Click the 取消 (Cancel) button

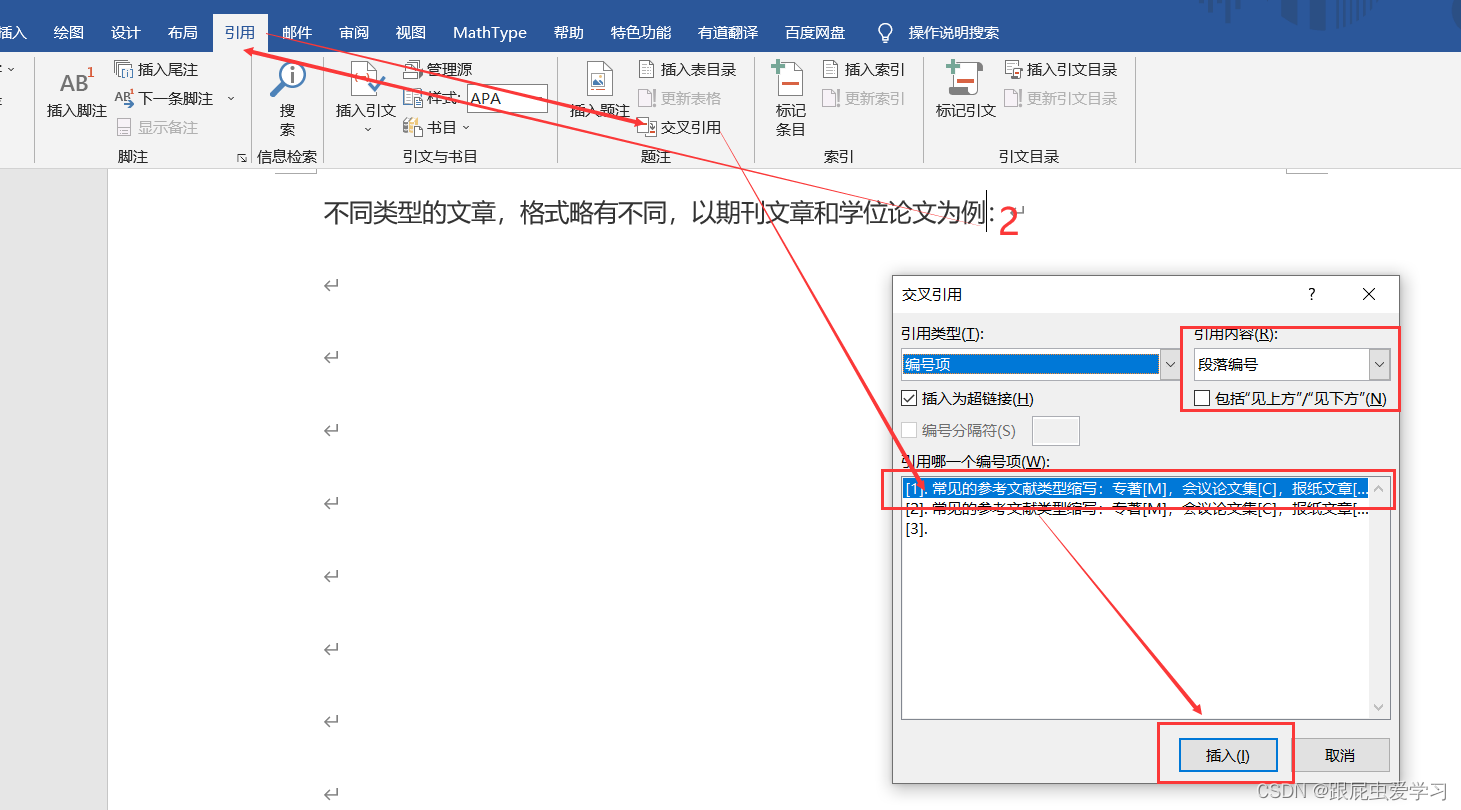1341,755
